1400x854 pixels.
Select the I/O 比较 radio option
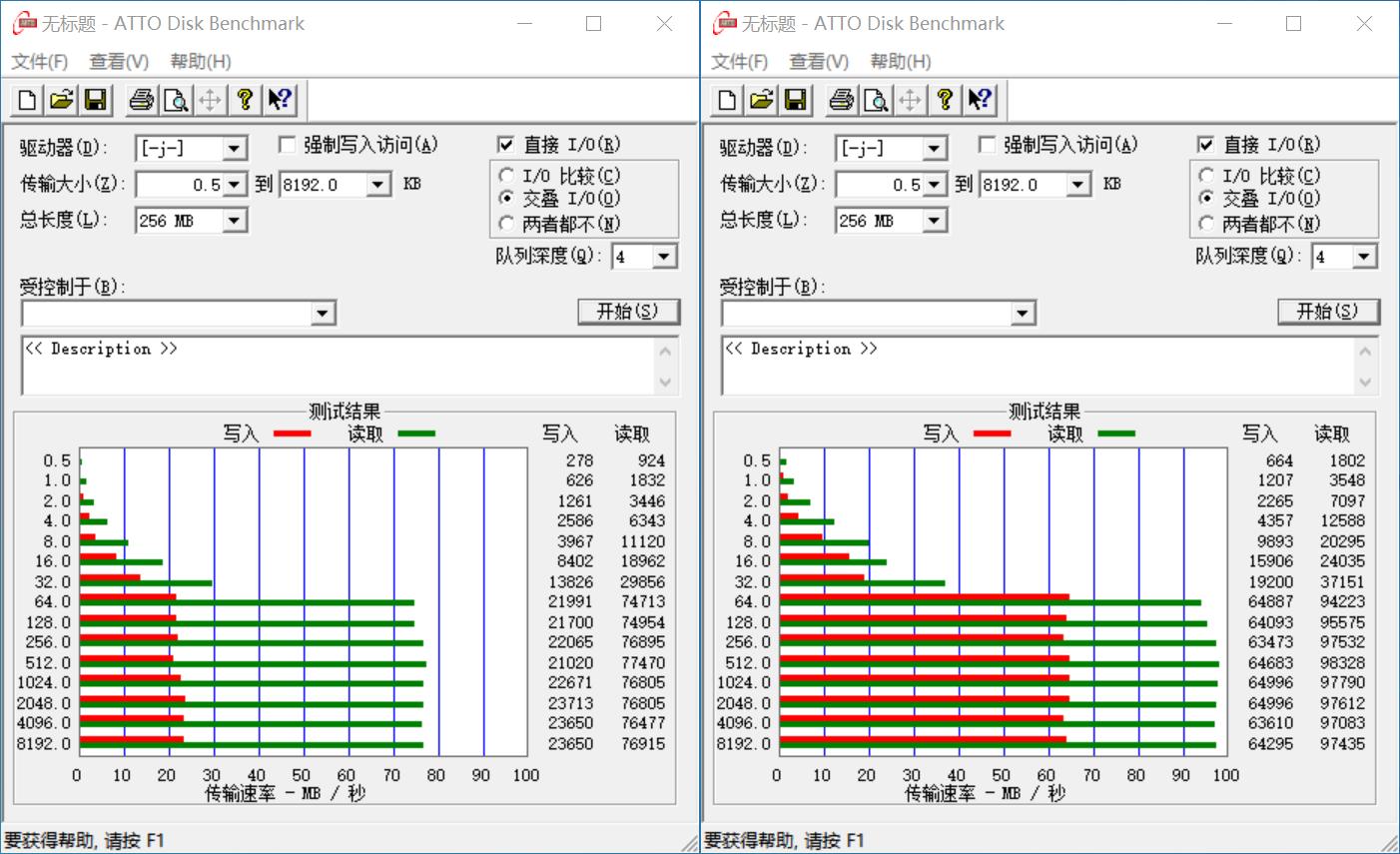click(507, 175)
